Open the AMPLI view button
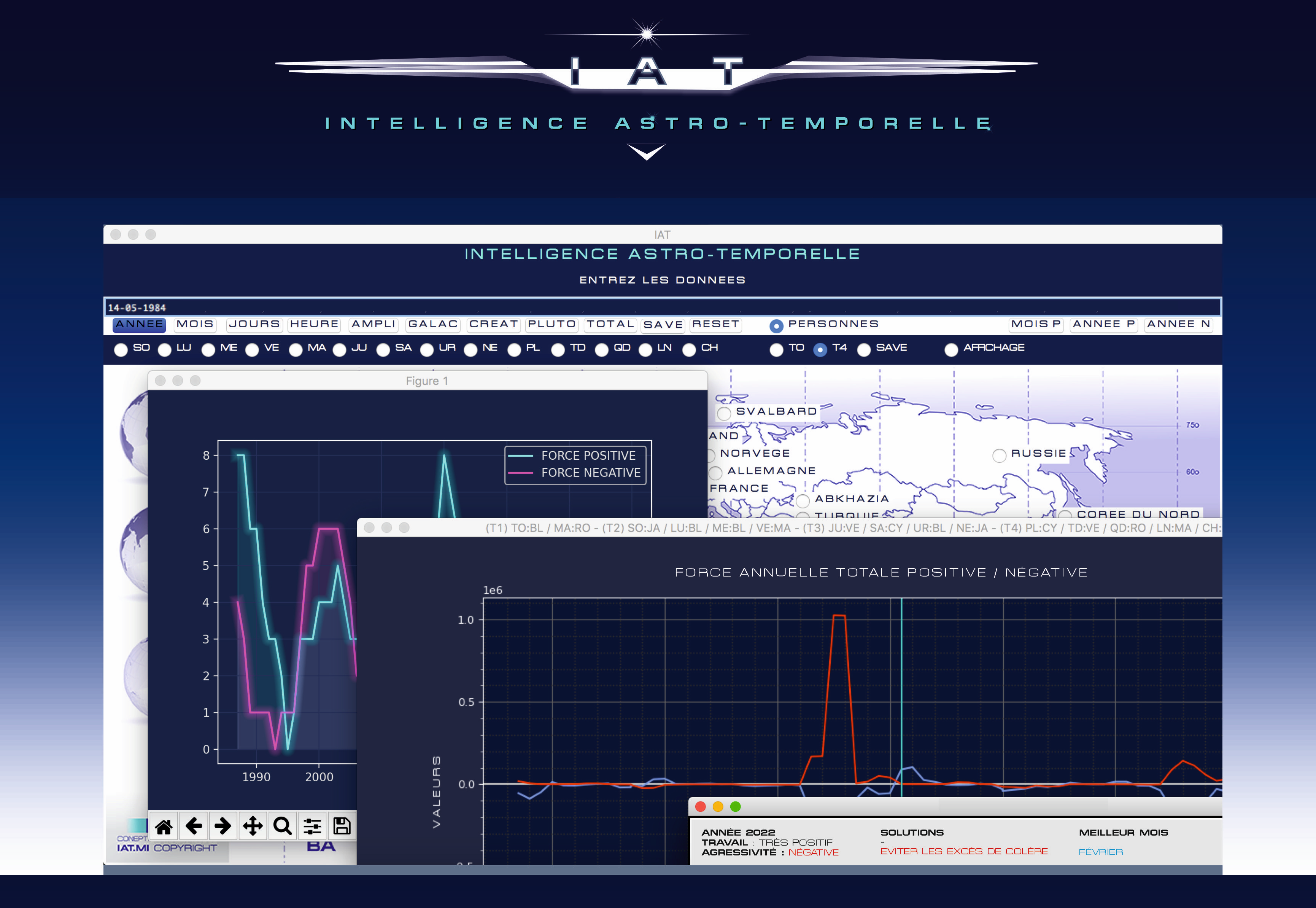Image resolution: width=1316 pixels, height=908 pixels. point(374,324)
